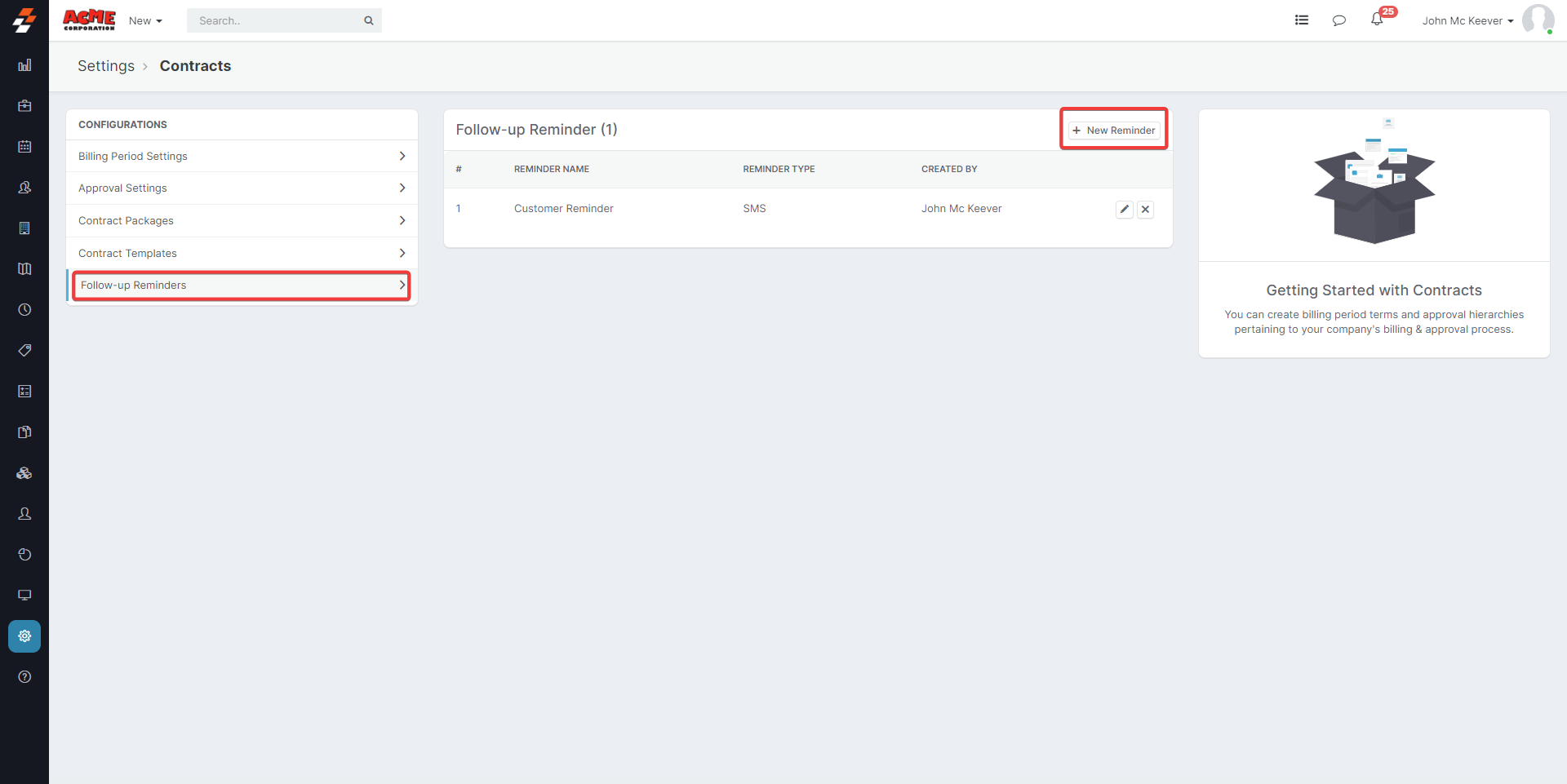Screen dimensions: 1567x784
Task: Click the row number 1 cell
Action: [459, 209]
